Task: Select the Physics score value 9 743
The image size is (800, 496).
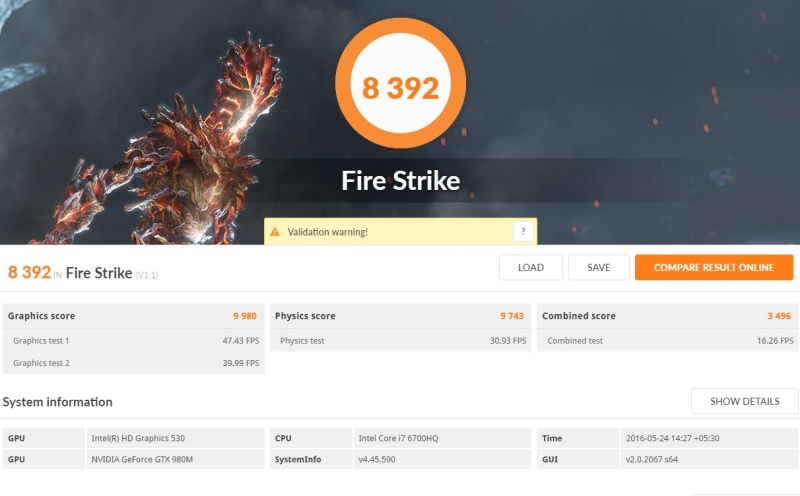Action: click(x=512, y=316)
